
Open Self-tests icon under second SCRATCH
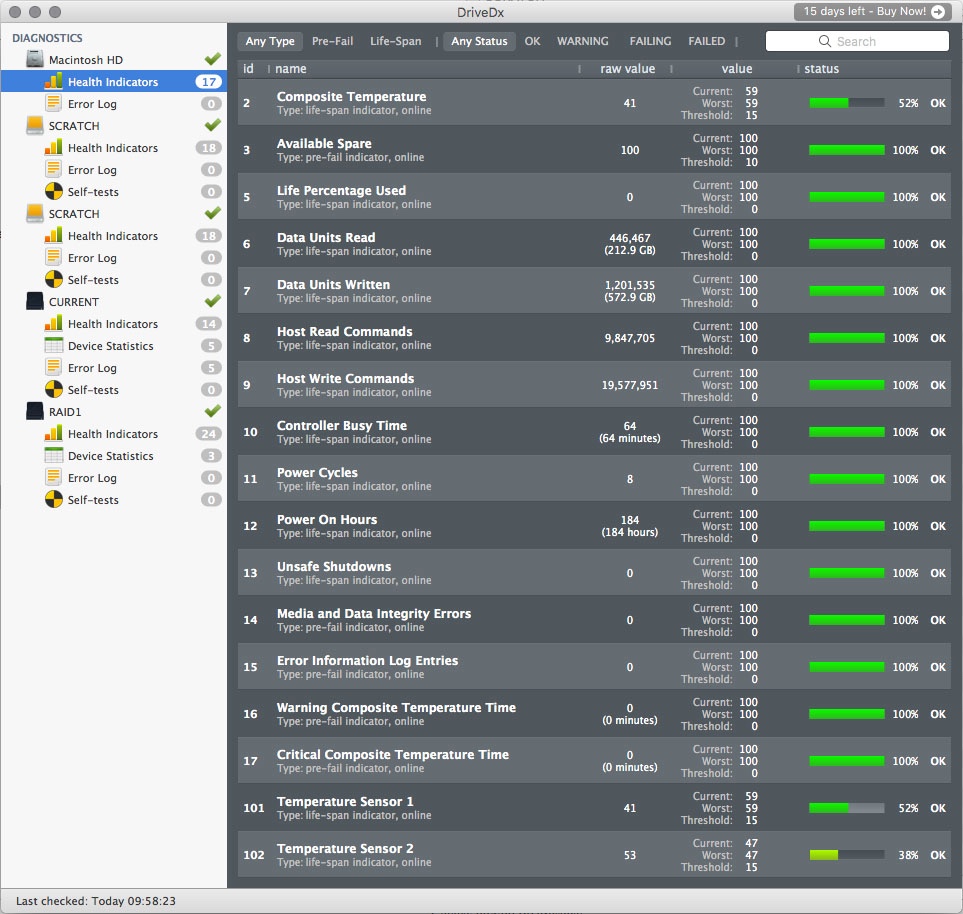tap(53, 279)
